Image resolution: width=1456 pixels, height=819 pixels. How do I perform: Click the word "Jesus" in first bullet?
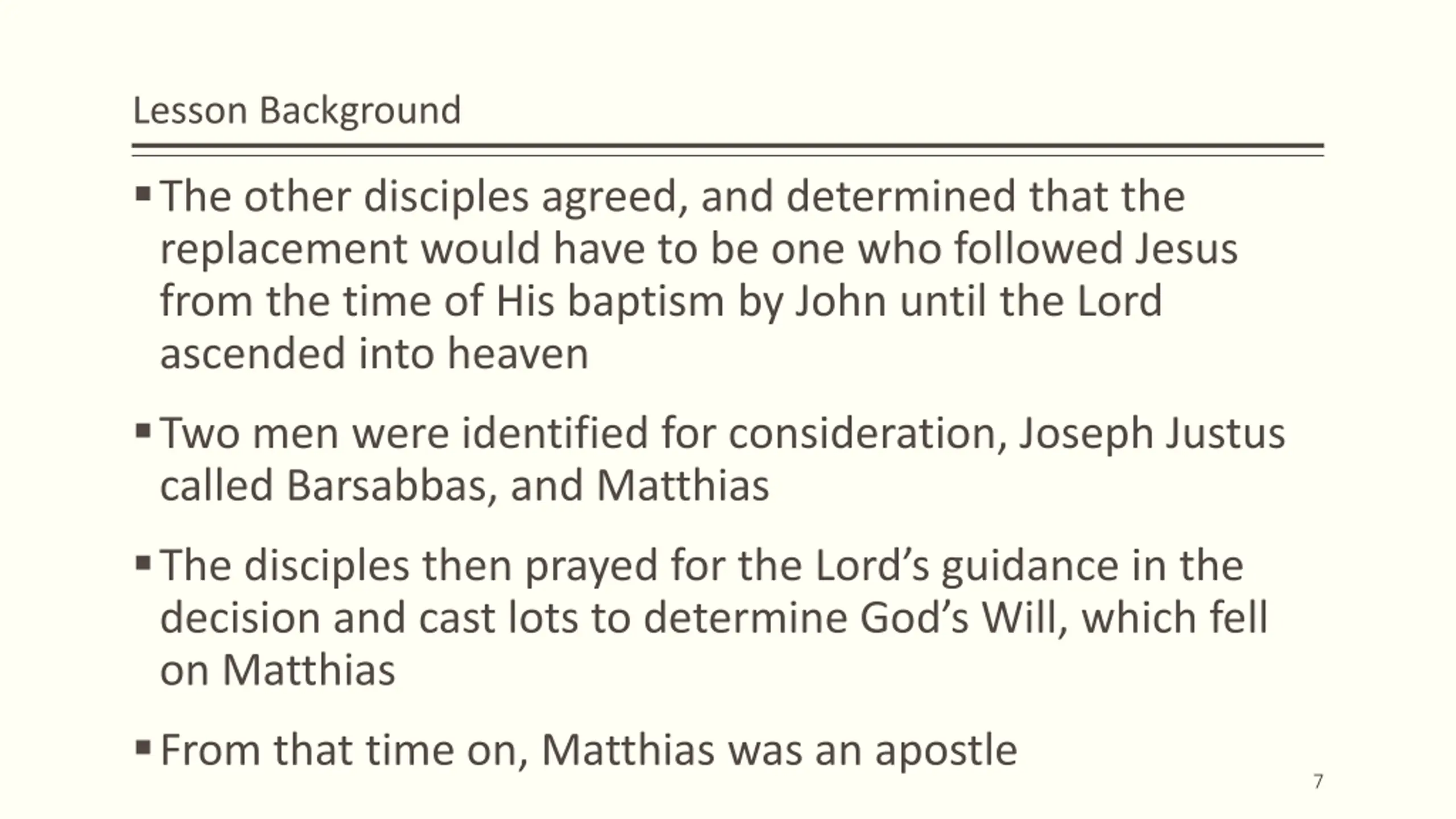coord(1186,249)
